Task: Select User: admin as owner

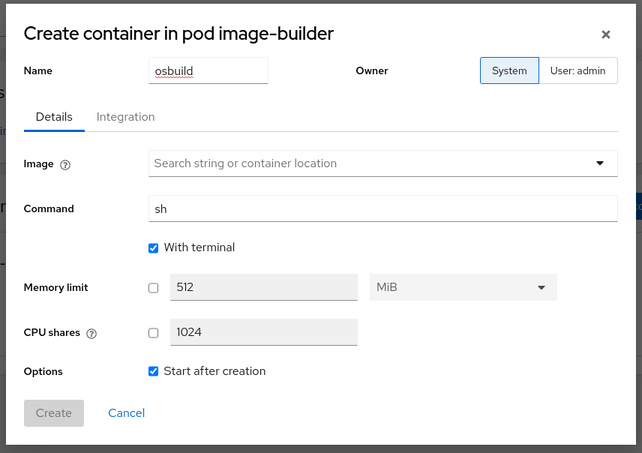Action: pyautogui.click(x=578, y=71)
